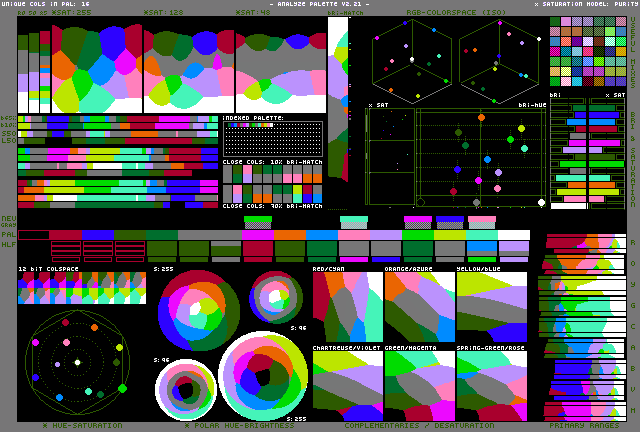The width and height of the screenshot is (640, 432).
Task: Click the white dot in the BRI-HUE plot
Action: click(x=541, y=202)
